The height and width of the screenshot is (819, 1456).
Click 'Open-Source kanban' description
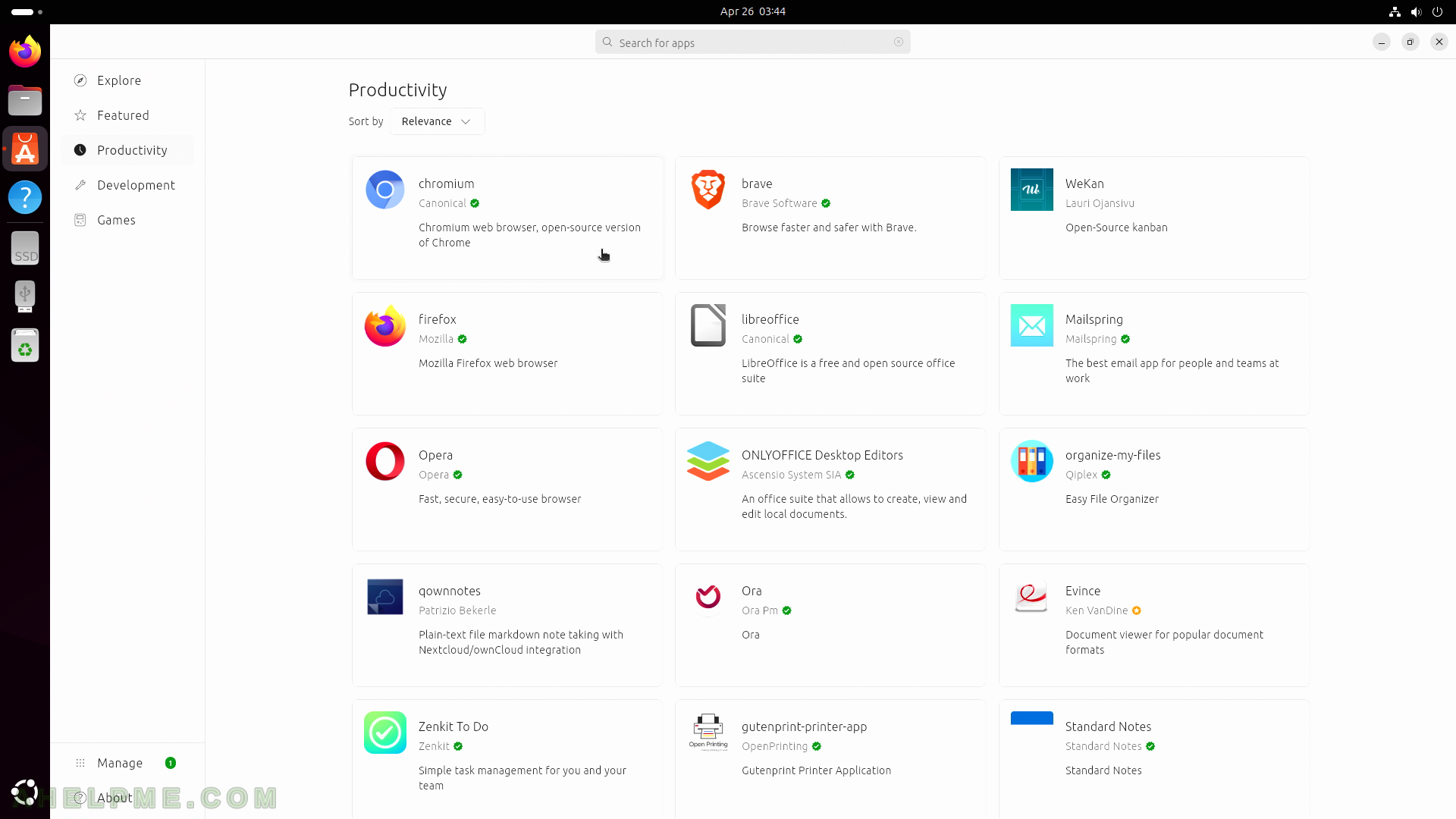pyautogui.click(x=1116, y=227)
